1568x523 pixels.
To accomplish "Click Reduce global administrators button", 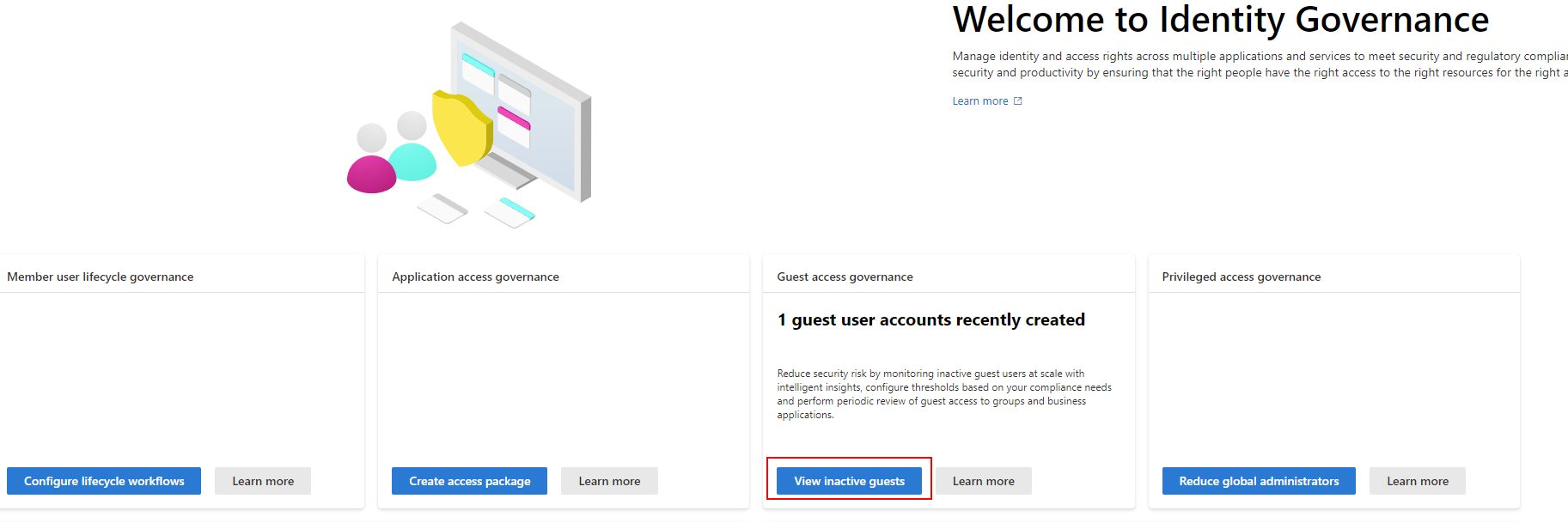I will click(x=1259, y=481).
